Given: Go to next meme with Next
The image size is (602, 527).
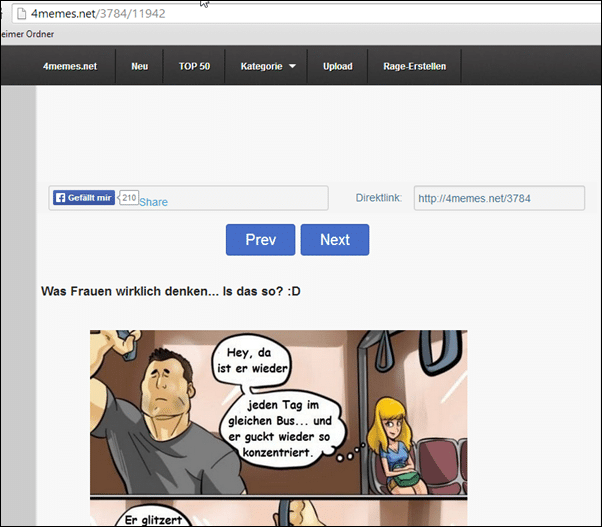Looking at the screenshot, I should [x=335, y=240].
